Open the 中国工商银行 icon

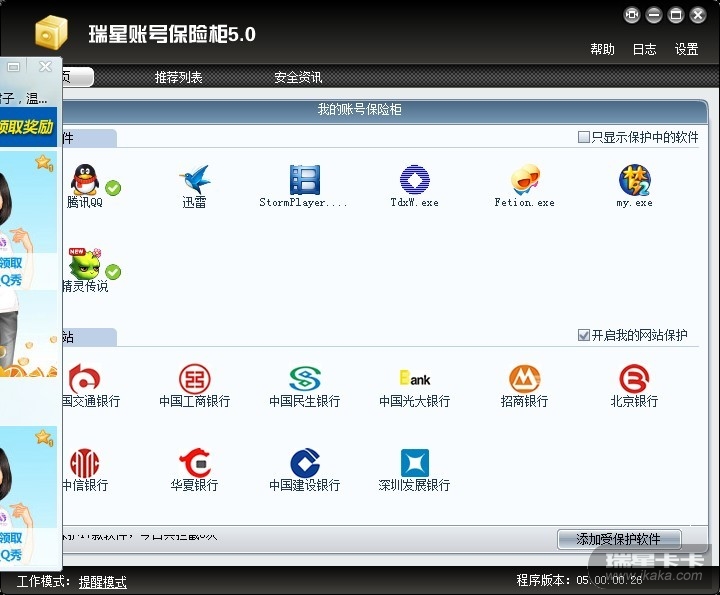195,379
